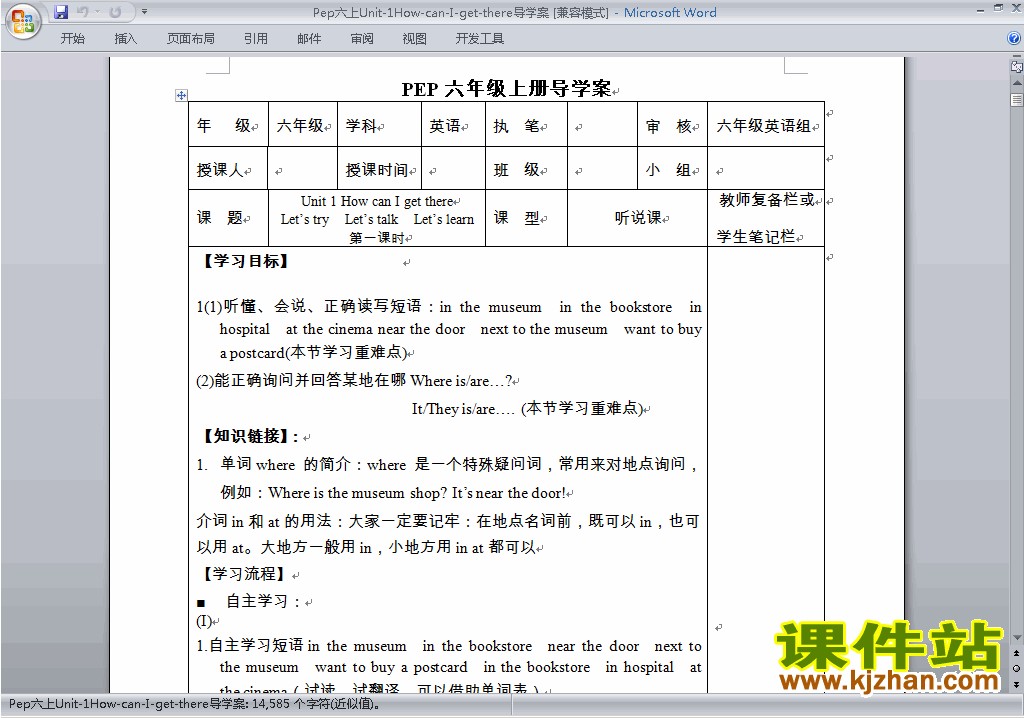The image size is (1024, 718).
Task: Click the table cell '听说课'
Action: tap(638, 218)
